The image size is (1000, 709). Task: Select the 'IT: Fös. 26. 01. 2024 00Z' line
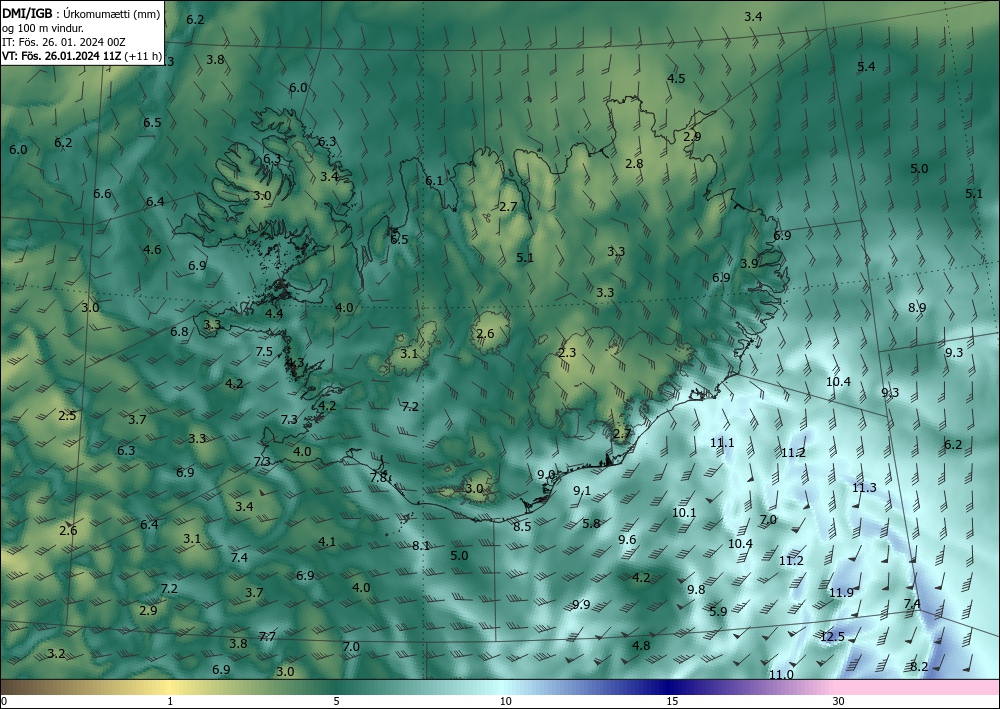coord(64,42)
